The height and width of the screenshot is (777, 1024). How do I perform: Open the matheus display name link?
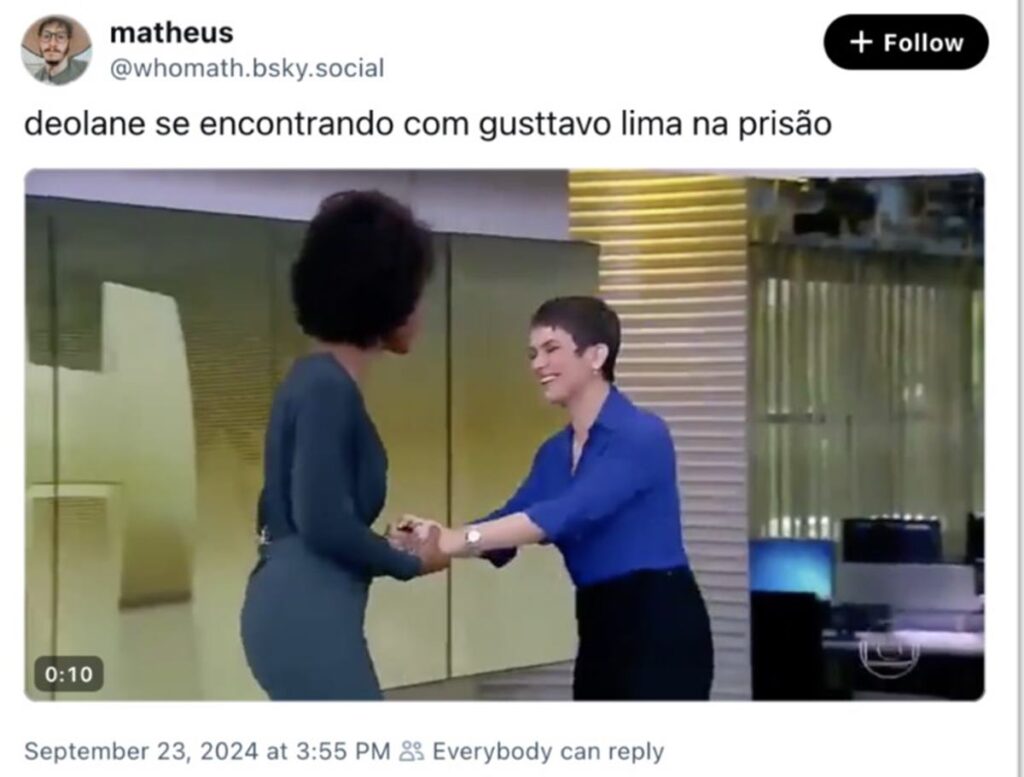(x=172, y=33)
